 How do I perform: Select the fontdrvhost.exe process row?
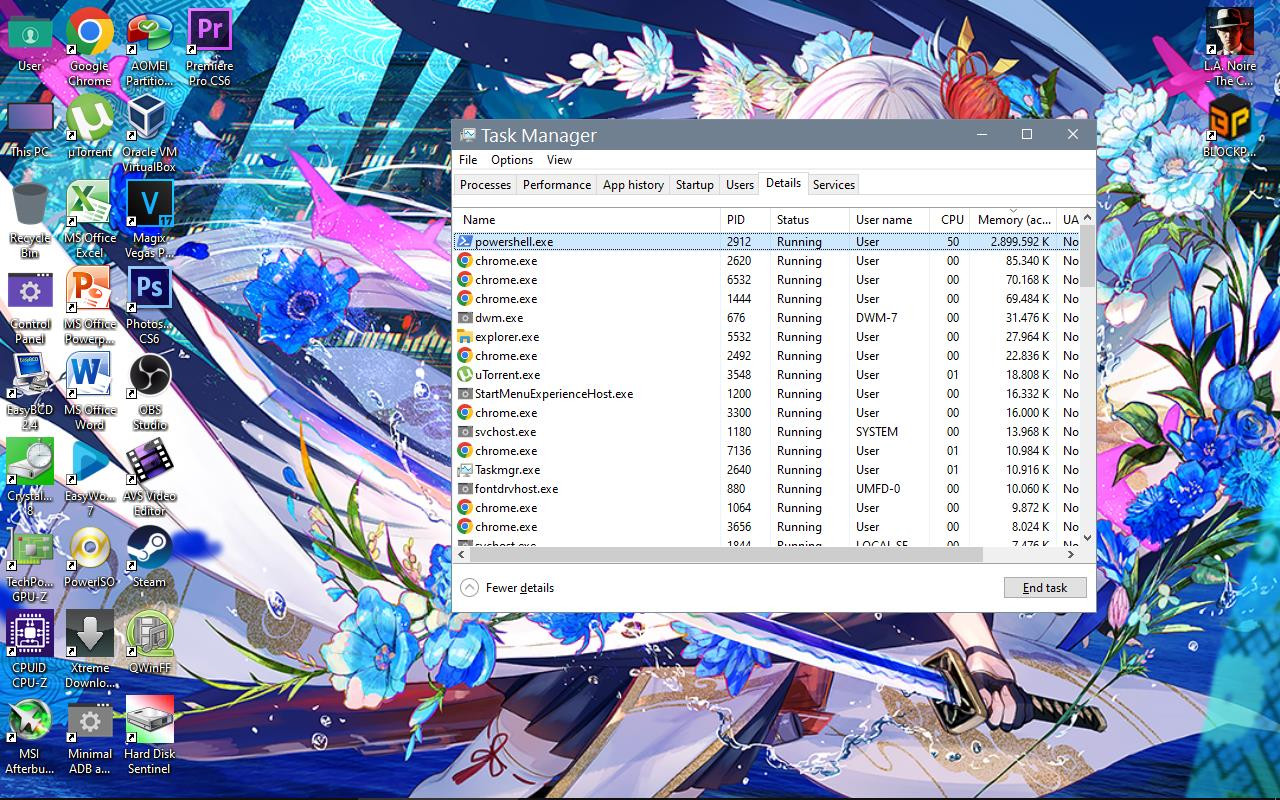767,489
